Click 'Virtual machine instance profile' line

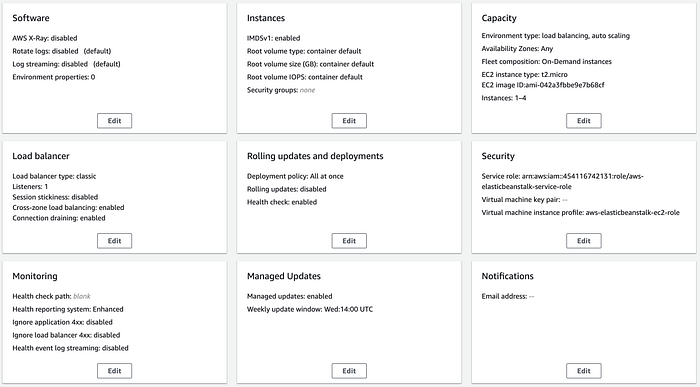(x=580, y=212)
